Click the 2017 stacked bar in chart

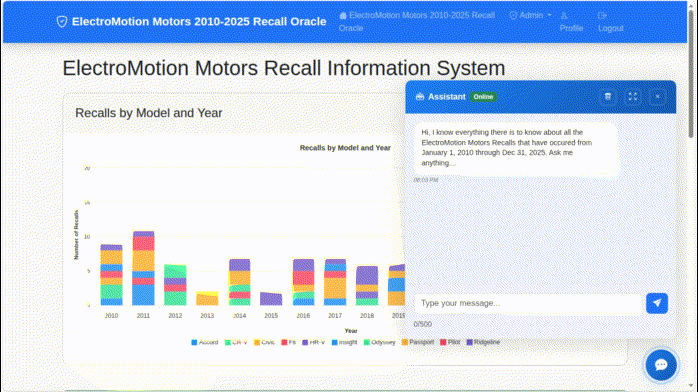(x=335, y=282)
